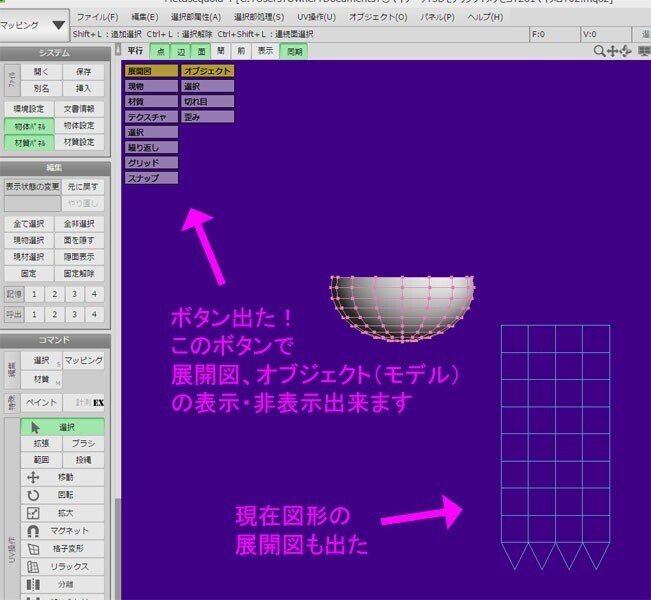Select the 投縄 lasso selection mode

83,460
